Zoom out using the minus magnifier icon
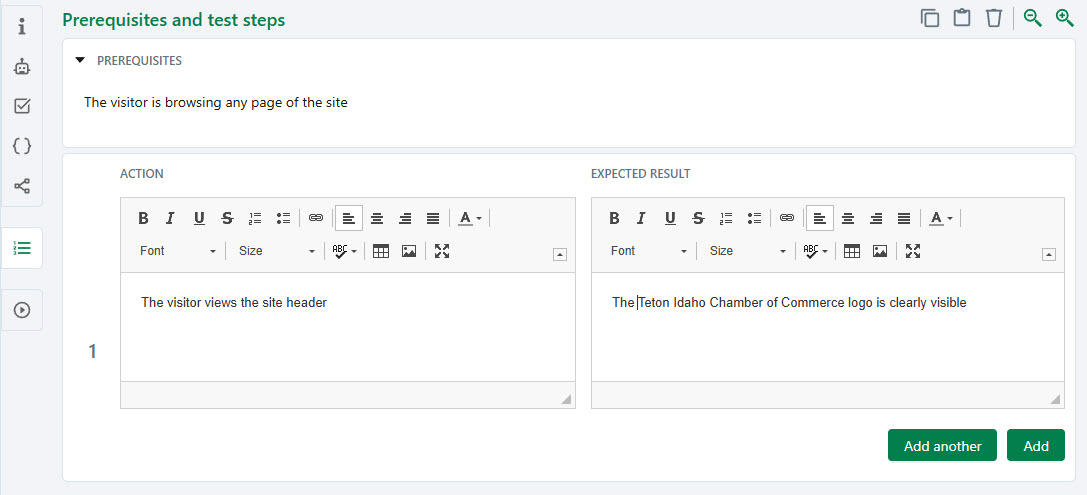This screenshot has height=495, width=1087. point(1033,18)
